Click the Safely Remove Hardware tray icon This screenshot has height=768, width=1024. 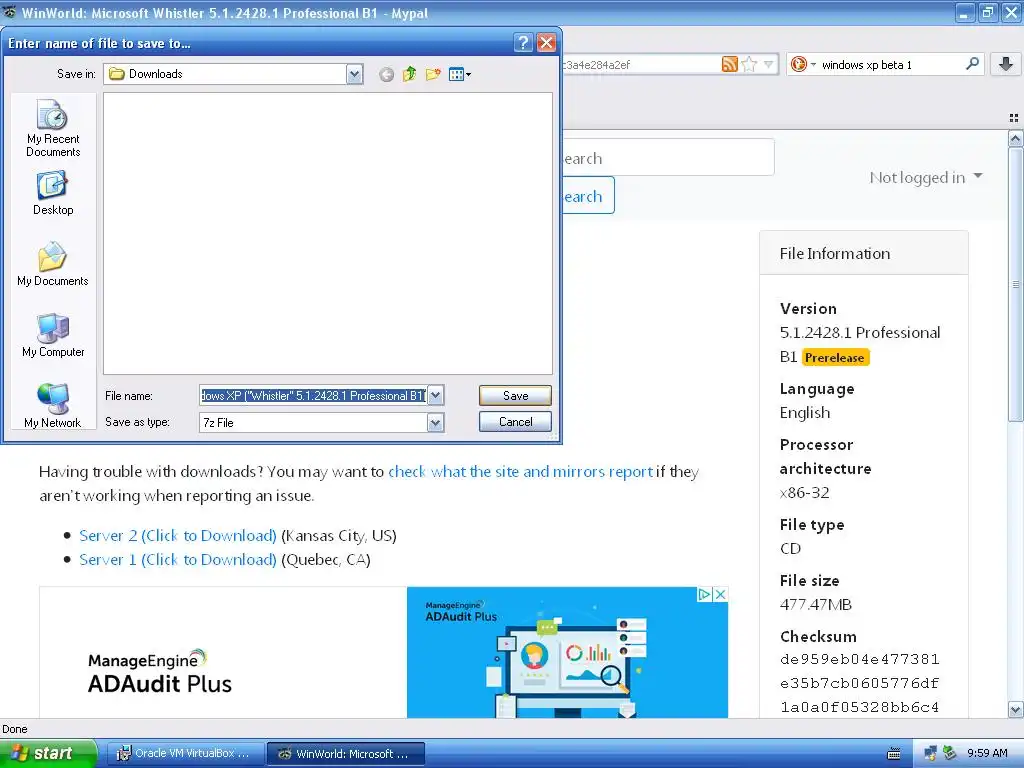(x=950, y=754)
